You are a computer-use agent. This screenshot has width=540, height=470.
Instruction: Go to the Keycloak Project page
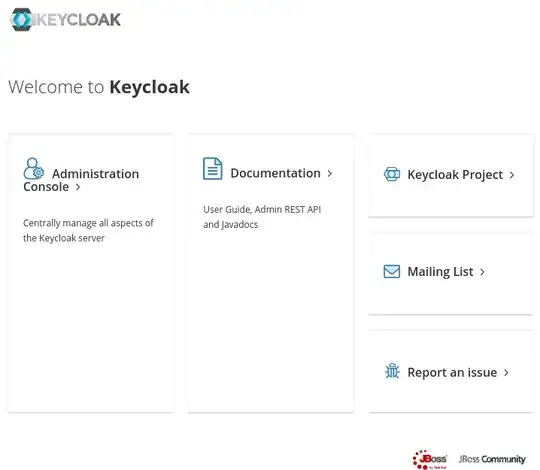(x=455, y=175)
